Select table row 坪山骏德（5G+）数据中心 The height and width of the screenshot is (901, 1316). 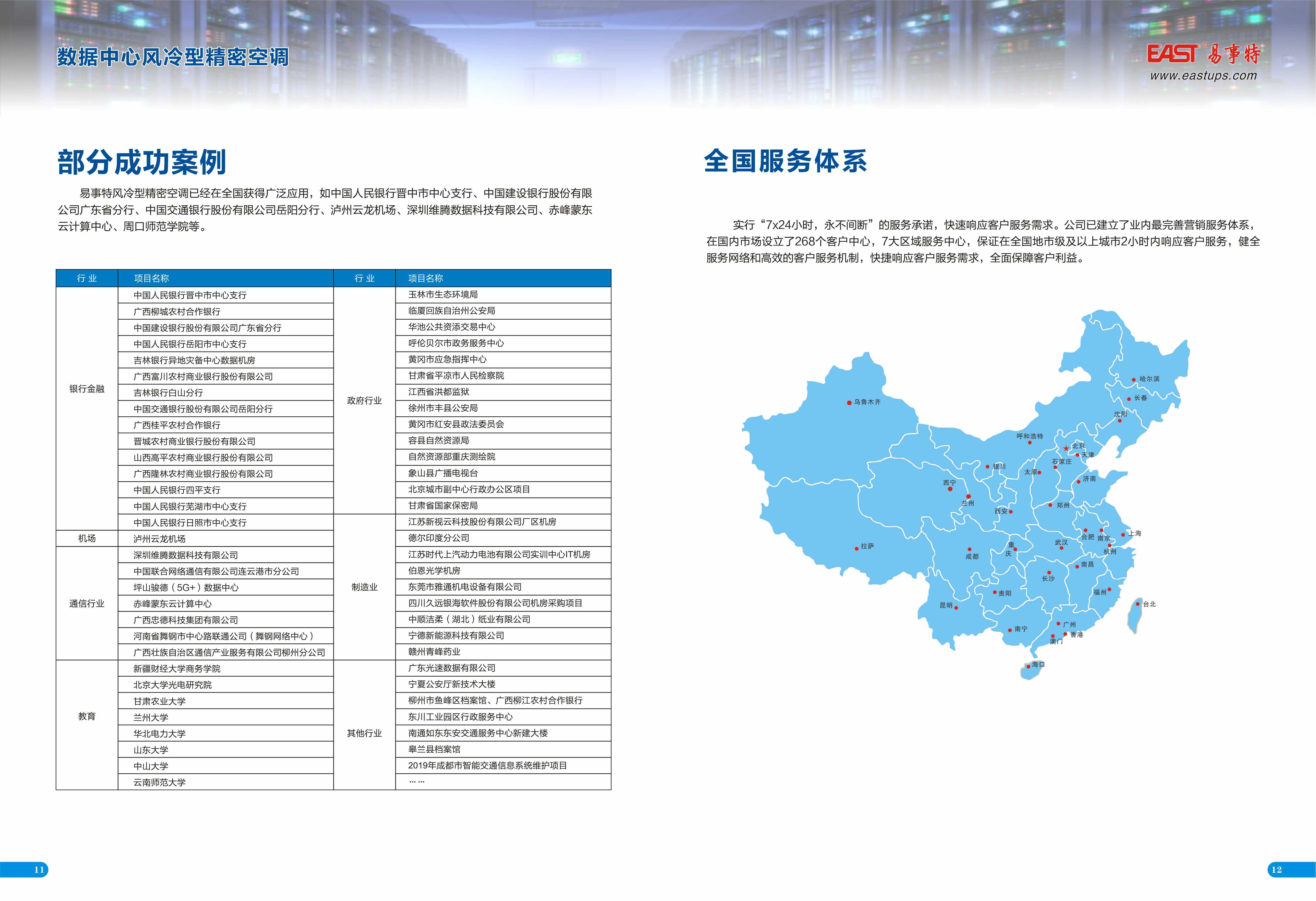point(225,587)
